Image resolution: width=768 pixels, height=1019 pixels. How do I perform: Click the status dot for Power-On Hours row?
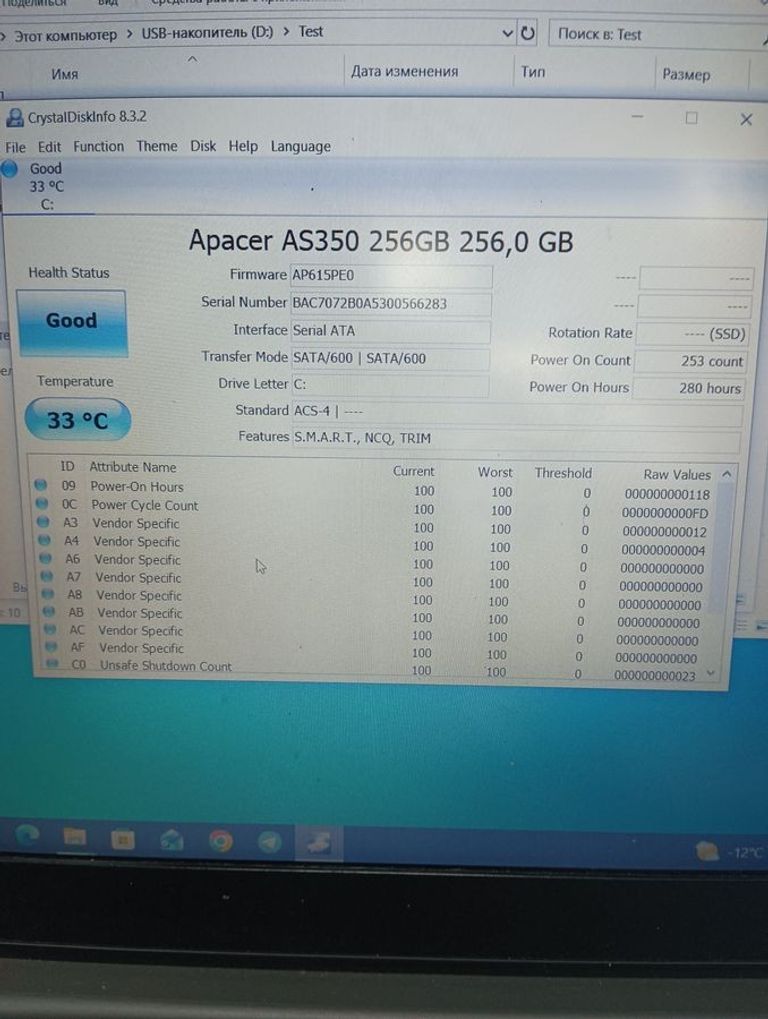click(x=41, y=485)
